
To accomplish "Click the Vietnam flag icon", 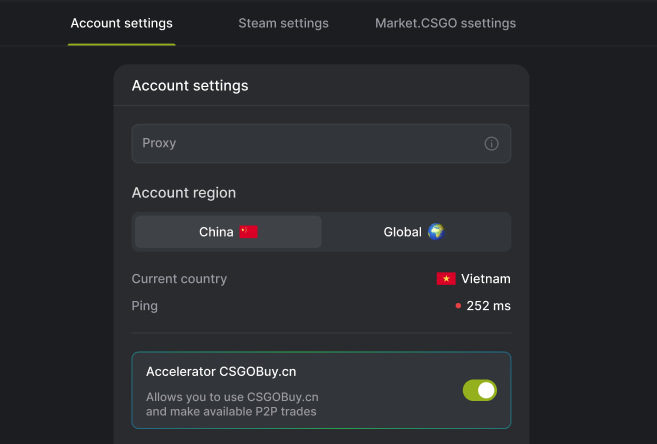I will (x=446, y=279).
